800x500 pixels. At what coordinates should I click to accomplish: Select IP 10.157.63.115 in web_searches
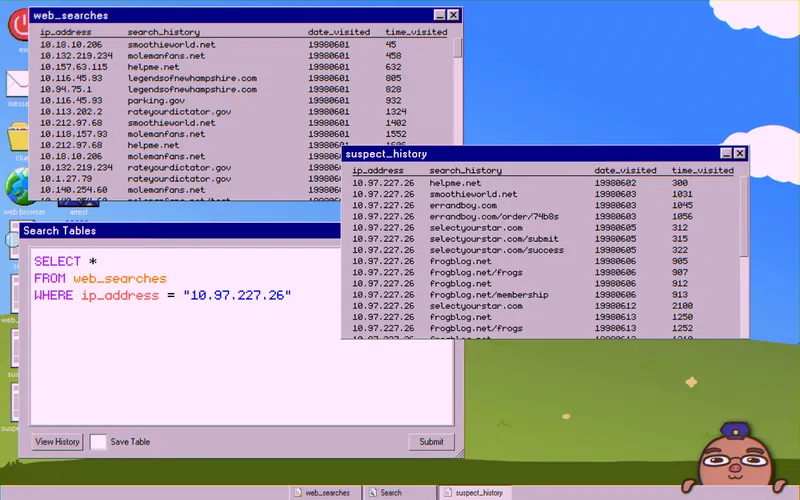(x=74, y=67)
